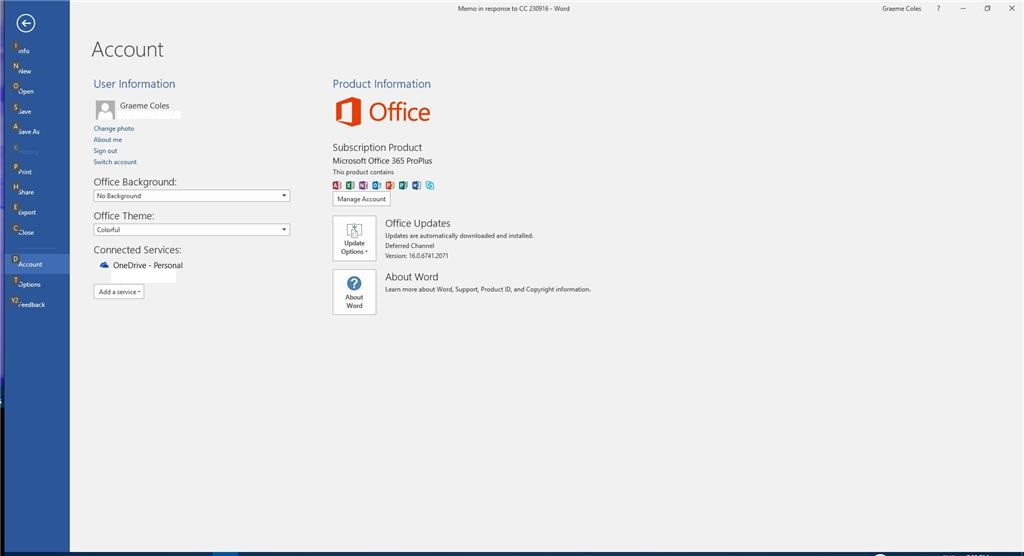Click Graeme Coles name in title bar
The height and width of the screenshot is (556, 1024).
tap(901, 8)
